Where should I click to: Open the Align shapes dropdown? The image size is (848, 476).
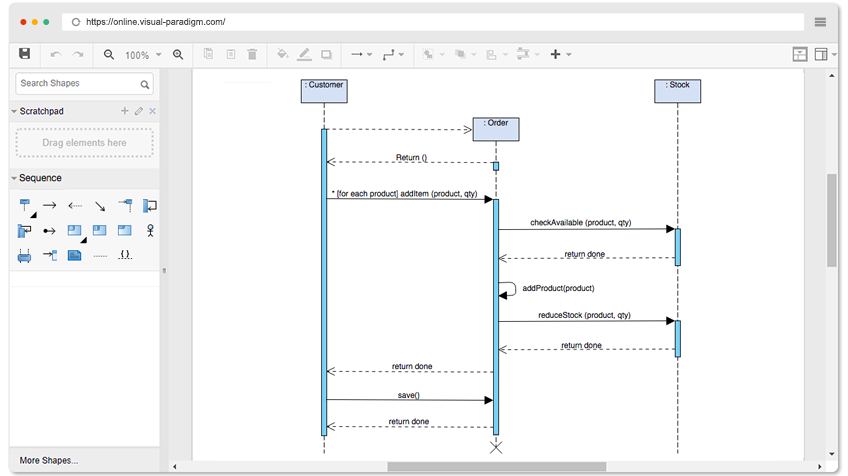497,55
